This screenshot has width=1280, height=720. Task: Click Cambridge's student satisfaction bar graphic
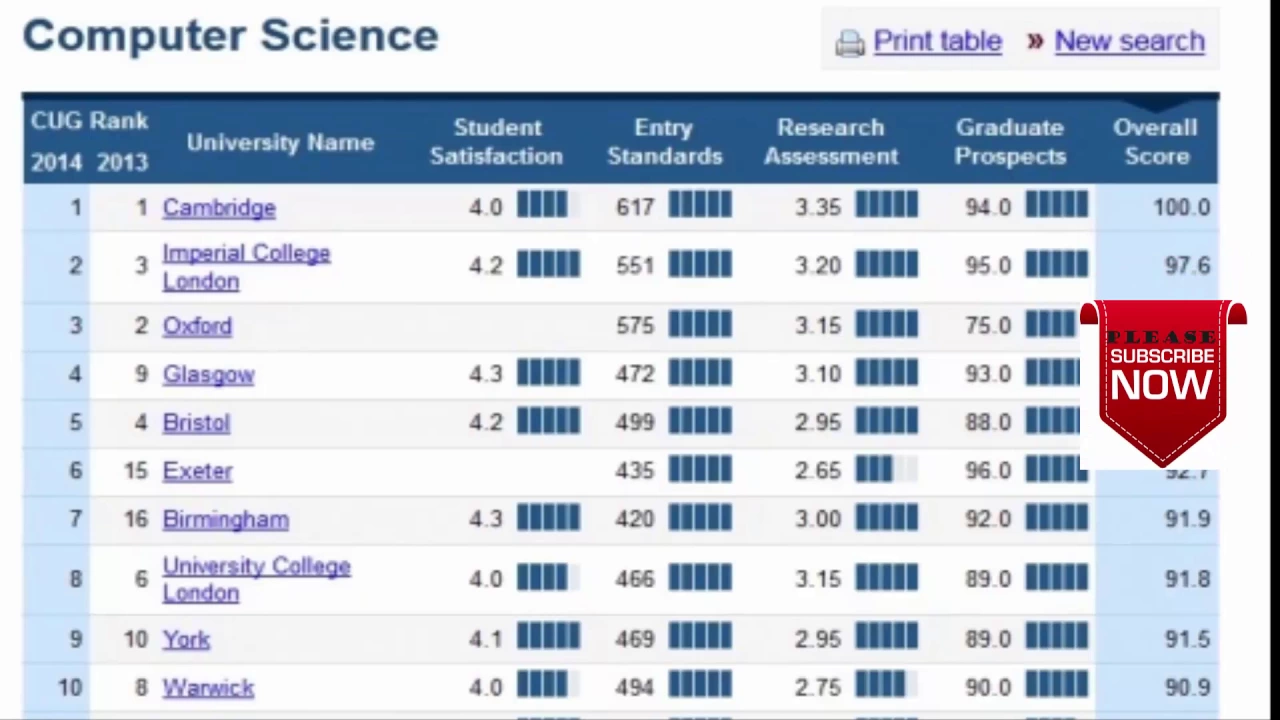pos(548,205)
